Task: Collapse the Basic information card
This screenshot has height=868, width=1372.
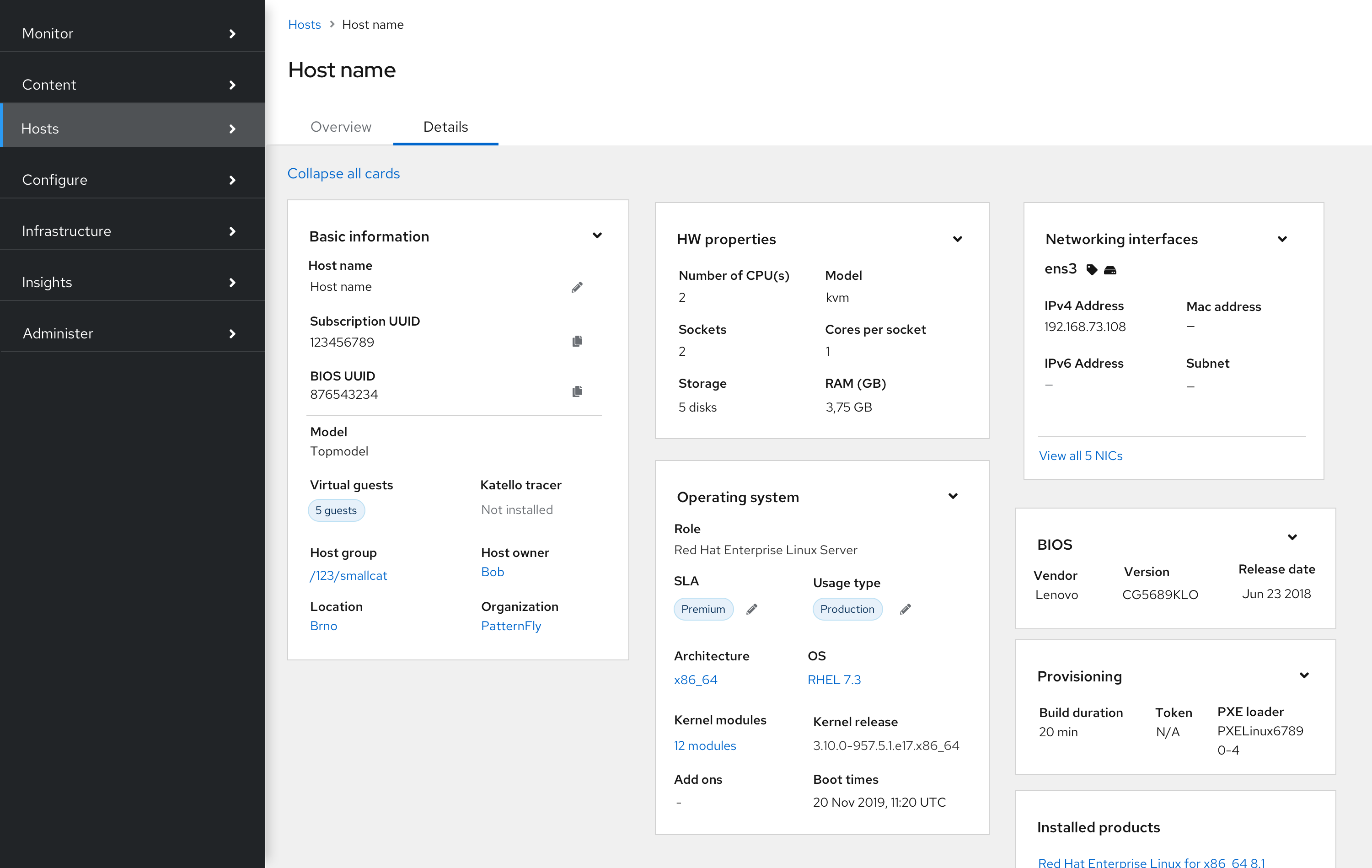Action: (x=596, y=236)
